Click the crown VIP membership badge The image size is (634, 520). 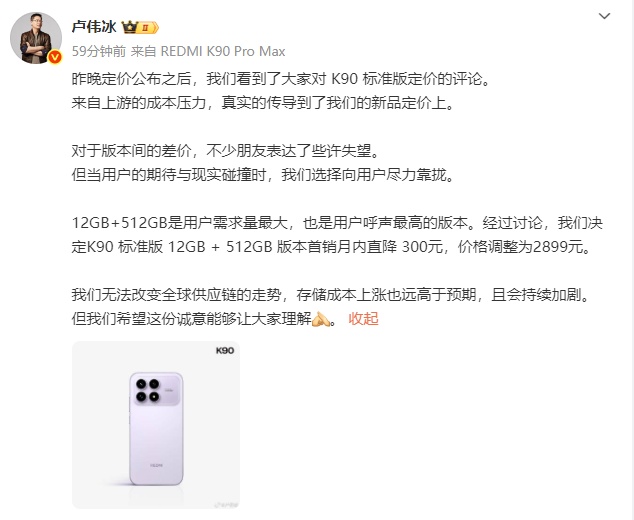coord(140,27)
